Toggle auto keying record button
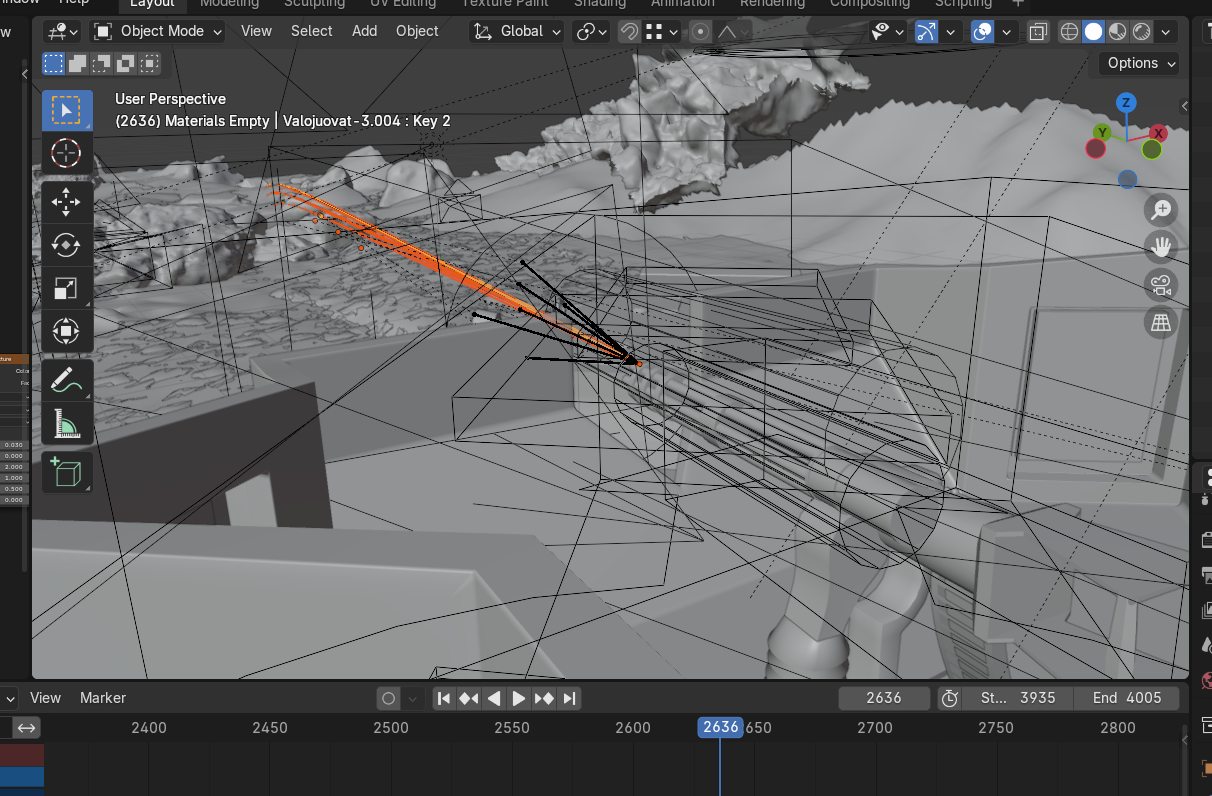 pos(388,698)
